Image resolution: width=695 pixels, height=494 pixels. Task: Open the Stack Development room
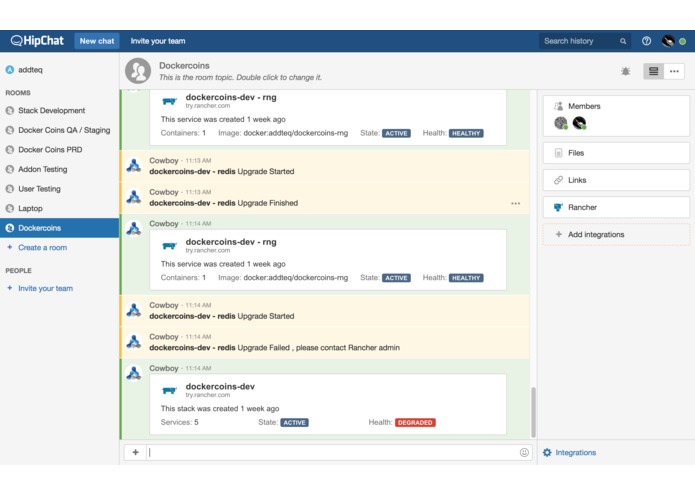(x=59, y=110)
